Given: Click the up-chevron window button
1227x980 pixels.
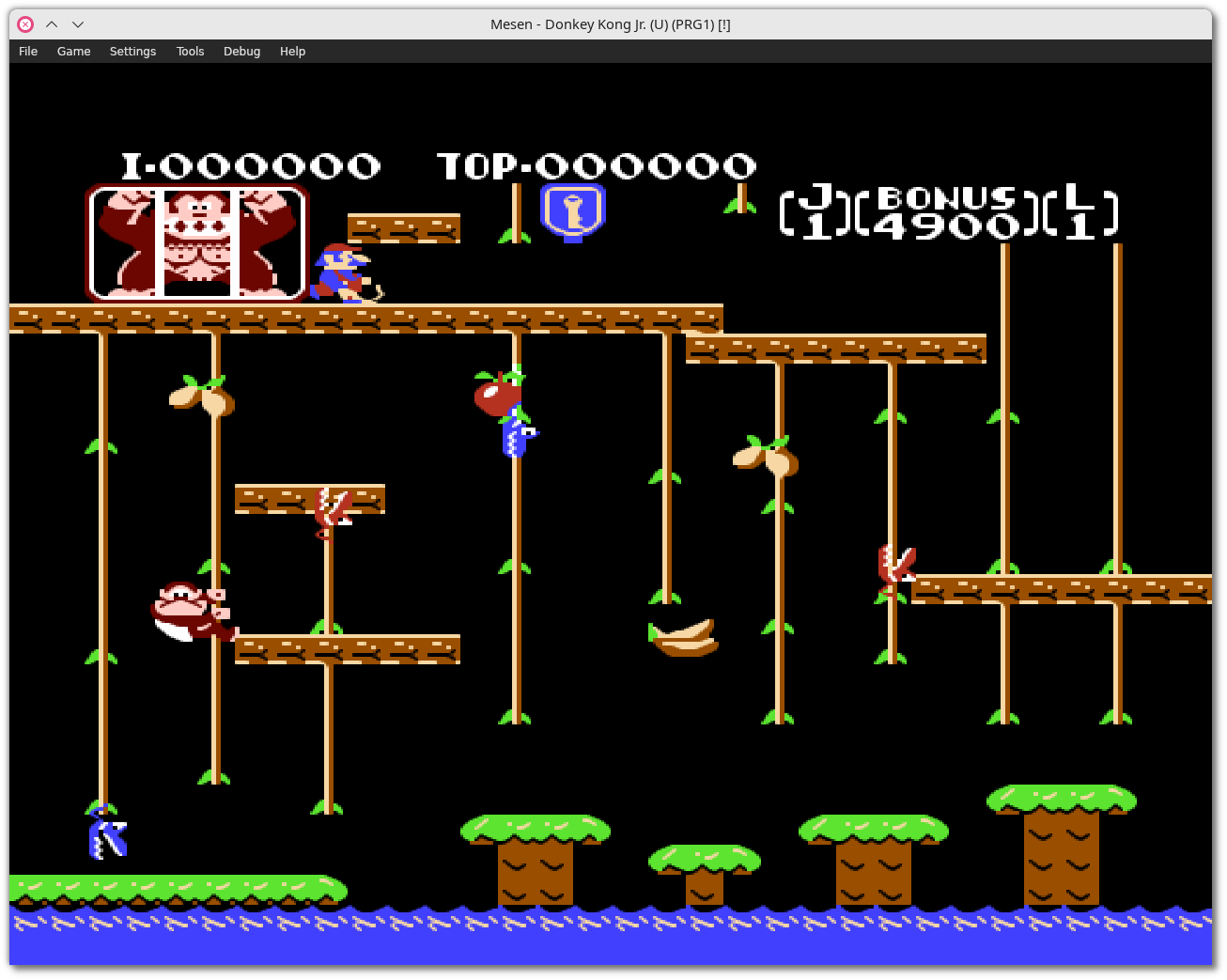Looking at the screenshot, I should [52, 24].
